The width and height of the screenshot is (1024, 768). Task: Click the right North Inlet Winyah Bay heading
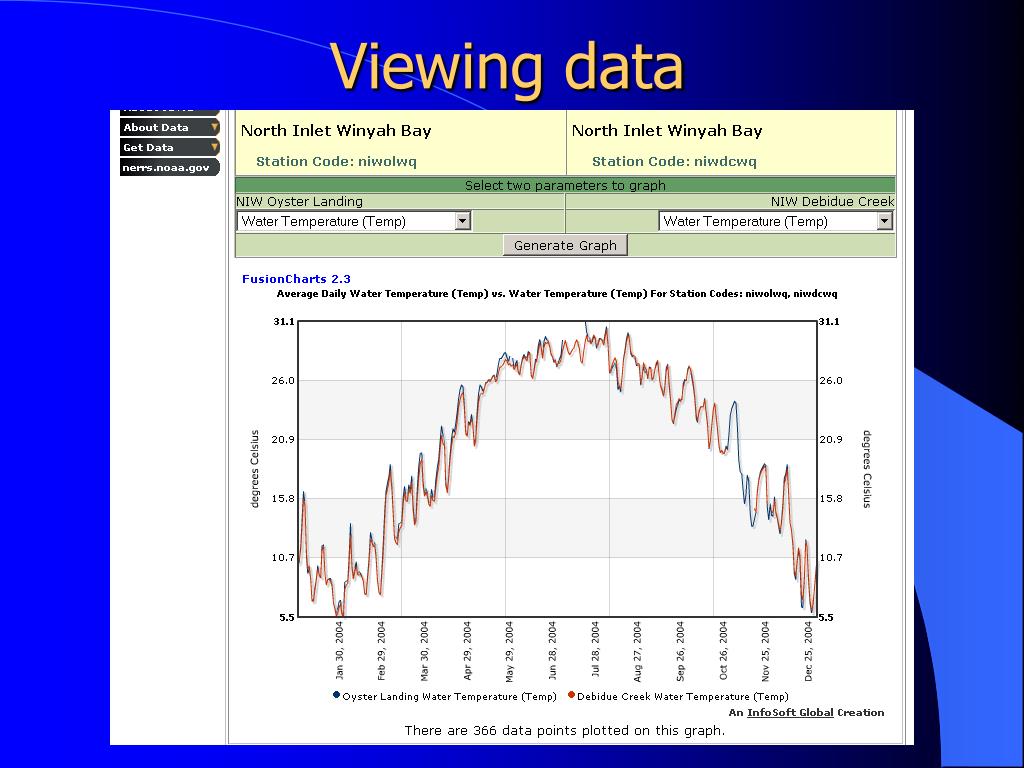[667, 131]
